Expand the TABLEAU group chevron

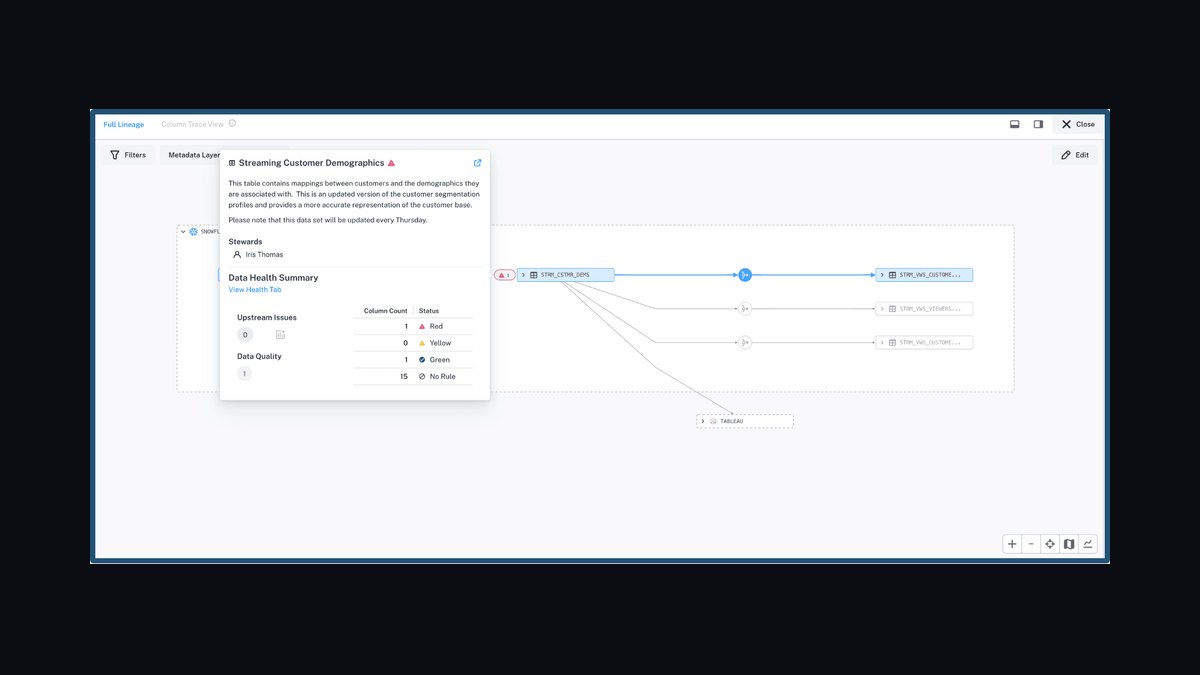(x=703, y=421)
